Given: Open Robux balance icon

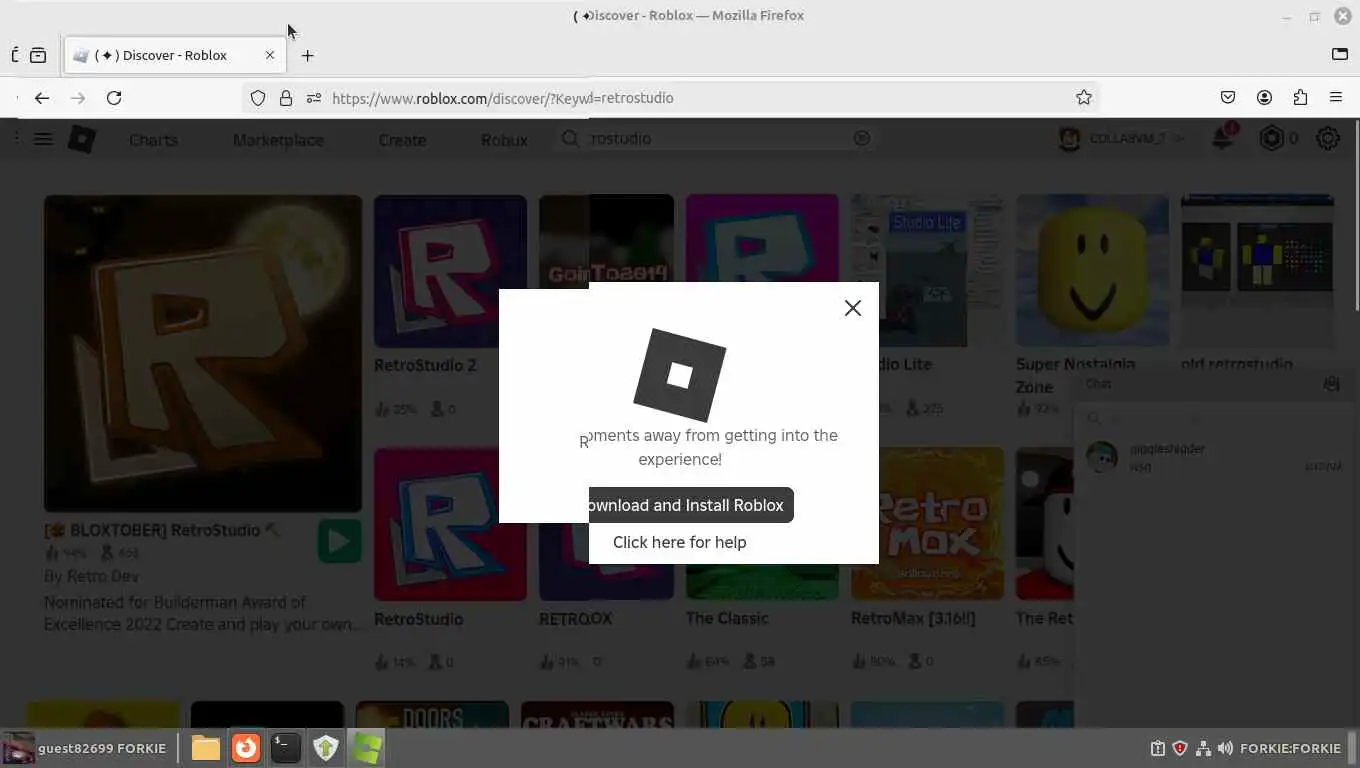Looking at the screenshot, I should (x=1271, y=138).
